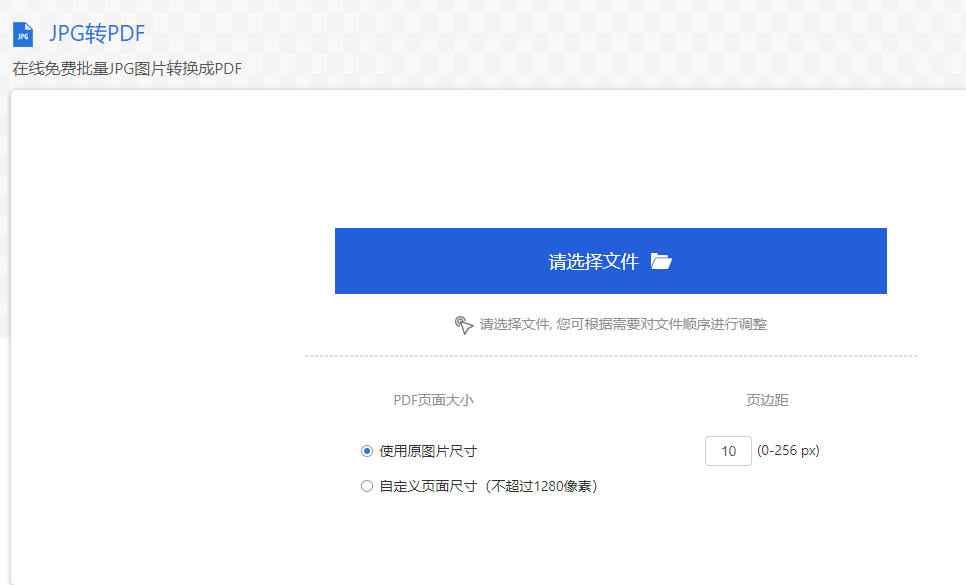Click the 请选择文件 upload button
The width and height of the screenshot is (966, 585).
point(610,260)
